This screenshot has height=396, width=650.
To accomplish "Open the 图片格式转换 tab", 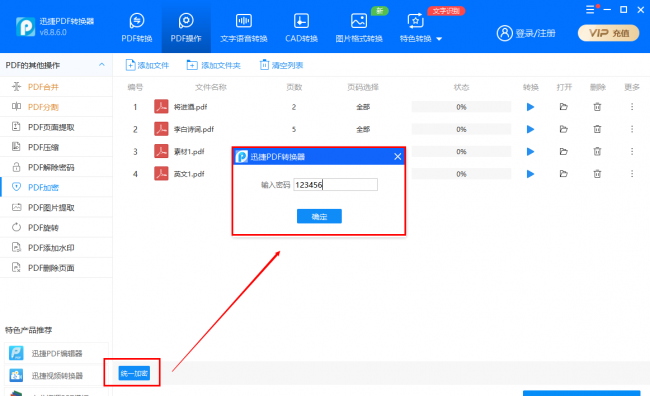I will [359, 28].
